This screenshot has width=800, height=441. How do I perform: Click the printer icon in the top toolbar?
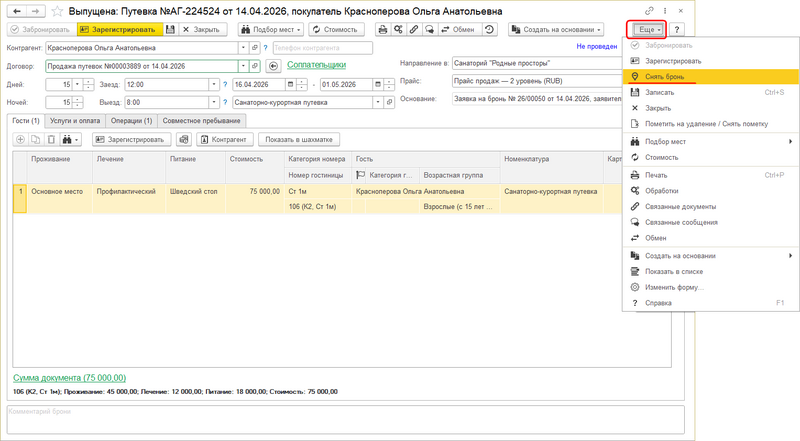(x=382, y=30)
